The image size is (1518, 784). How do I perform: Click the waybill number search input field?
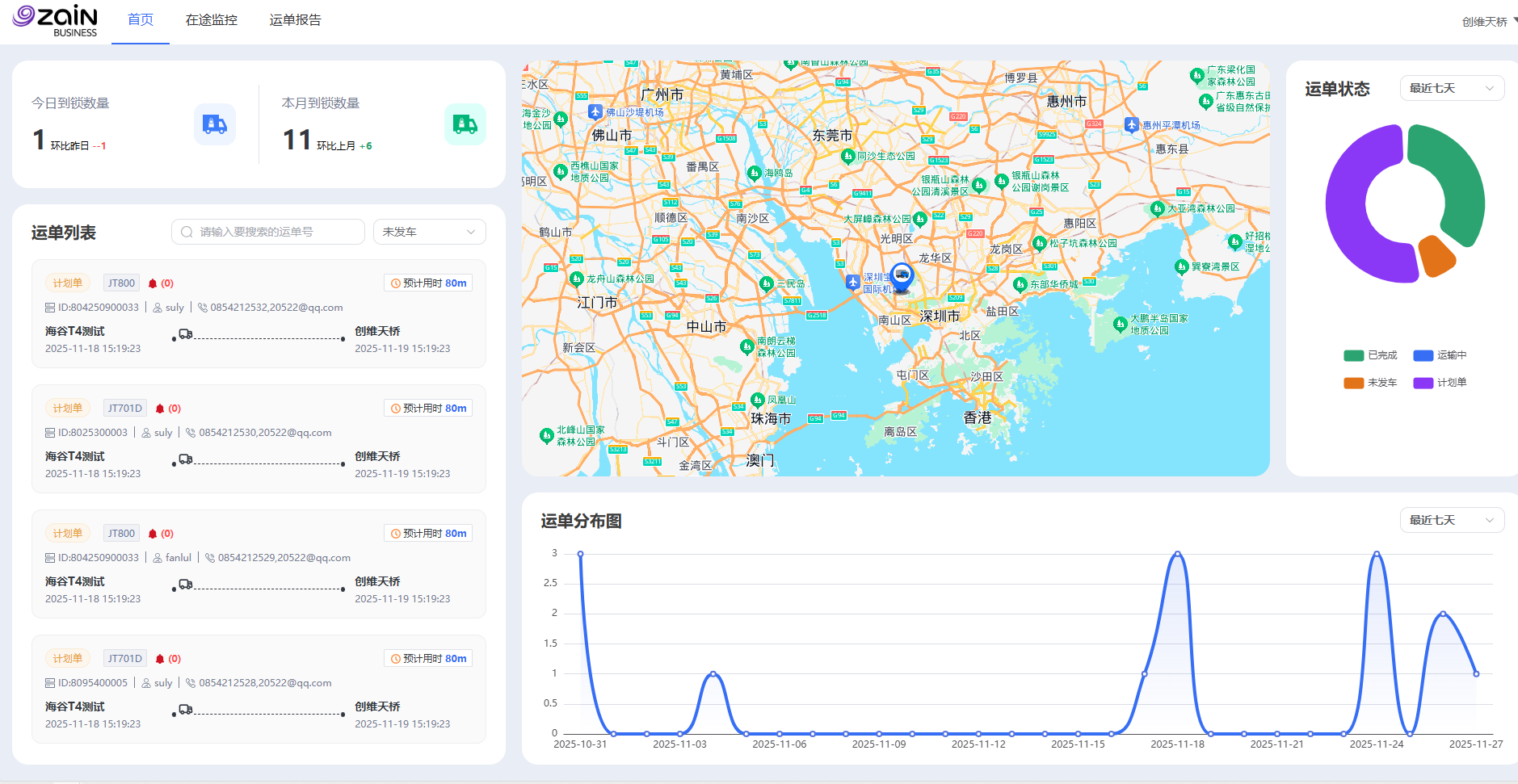[x=276, y=233]
